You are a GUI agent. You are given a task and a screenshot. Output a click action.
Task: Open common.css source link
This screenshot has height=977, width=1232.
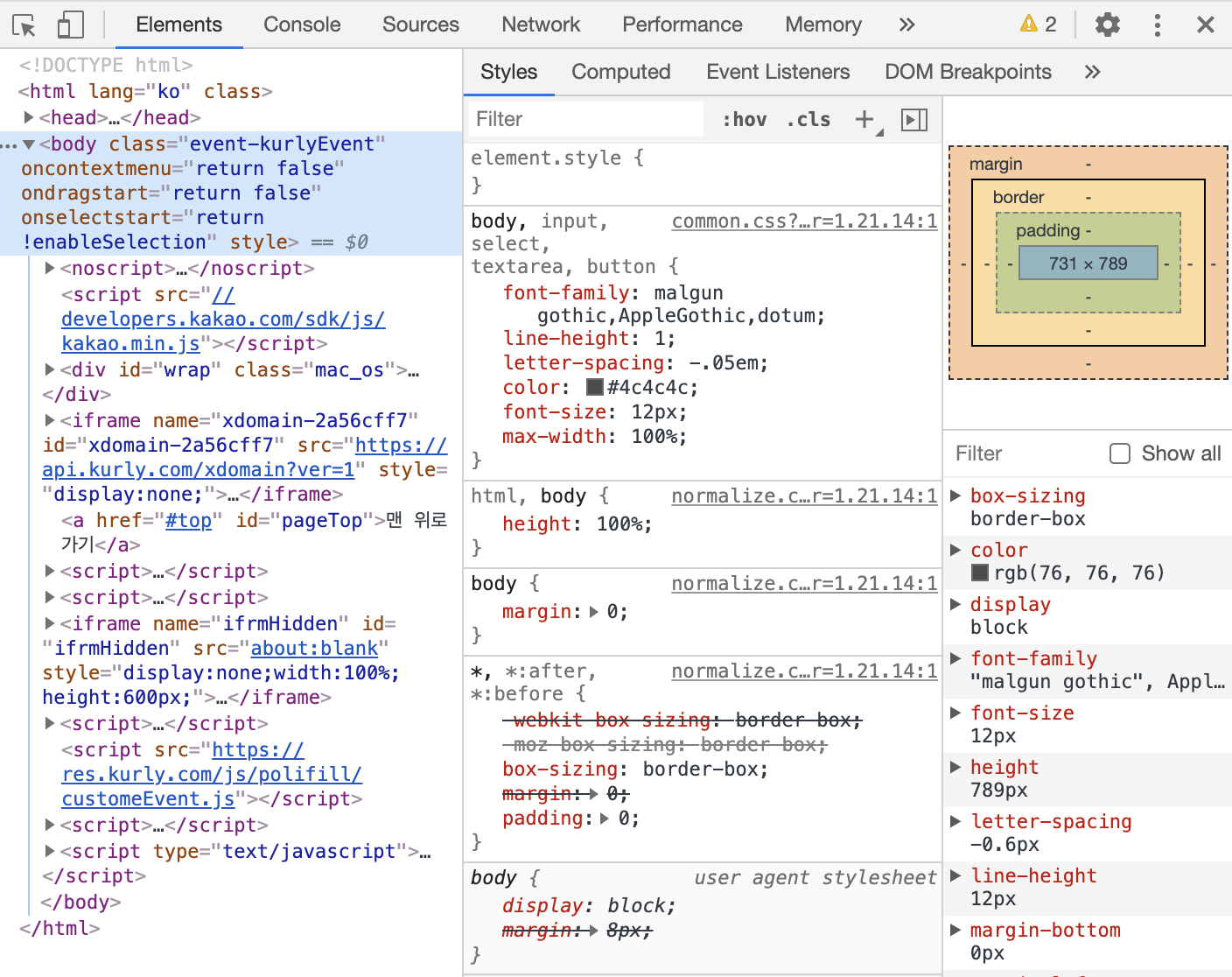coord(804,221)
